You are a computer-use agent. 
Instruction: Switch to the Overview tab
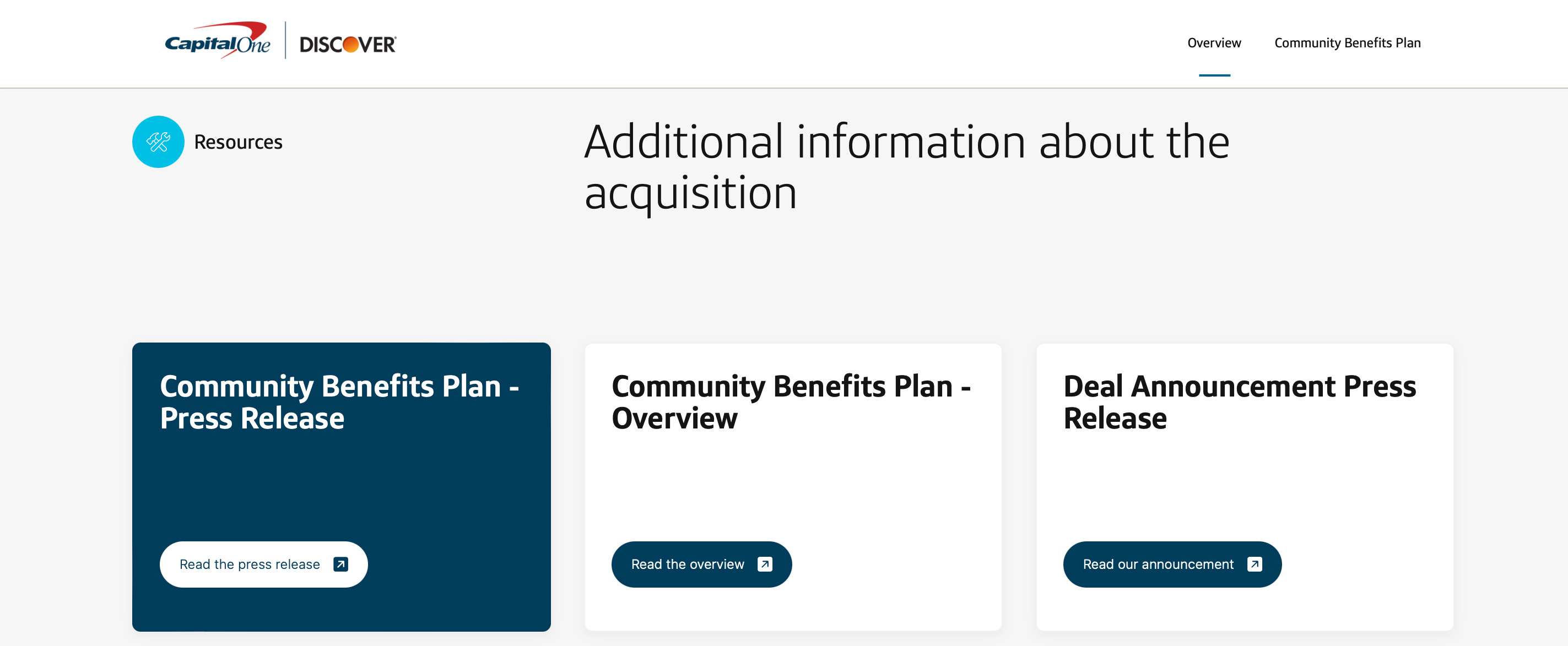pos(1213,42)
